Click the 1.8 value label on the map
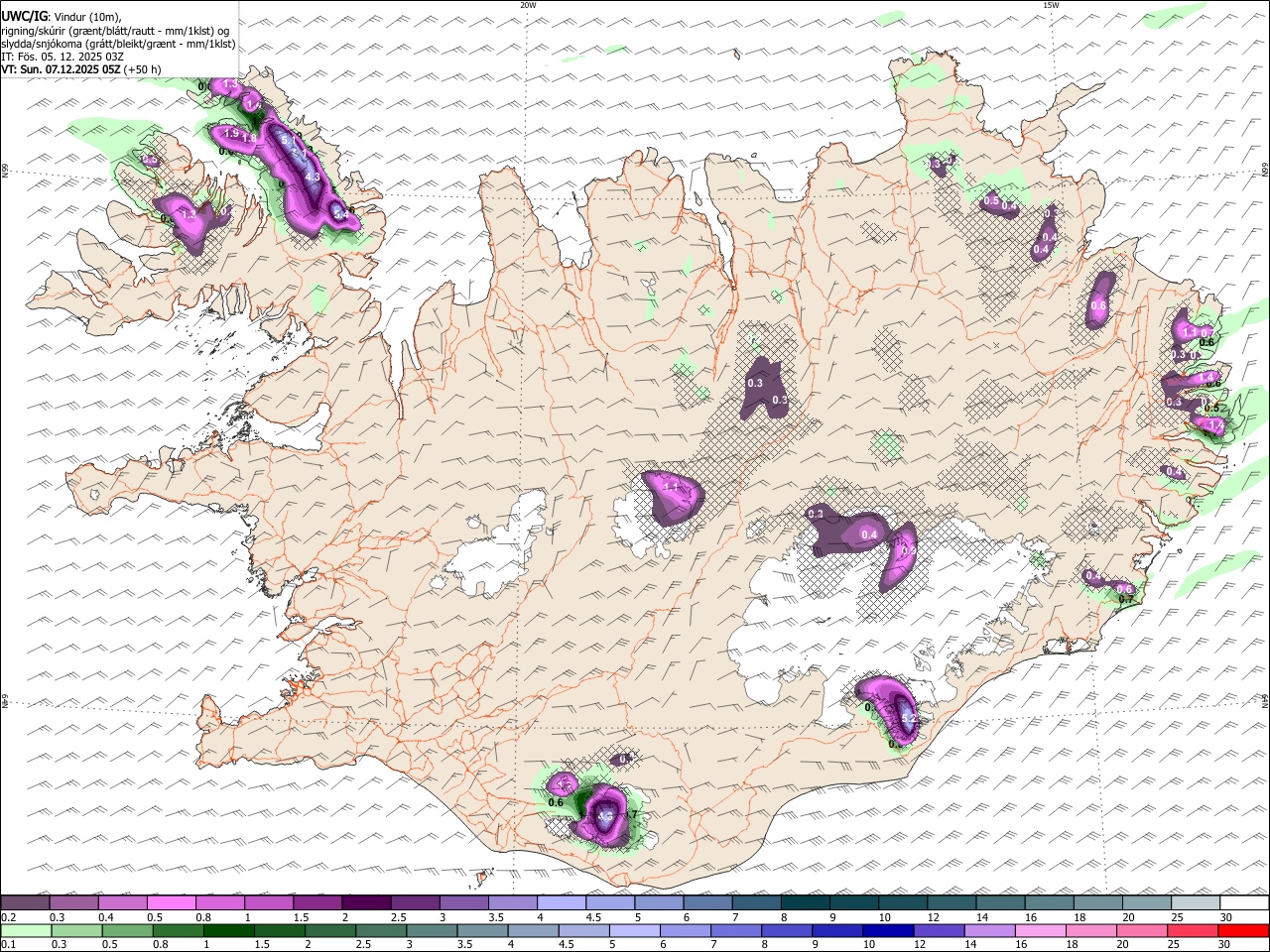The image size is (1270, 952). 249,138
